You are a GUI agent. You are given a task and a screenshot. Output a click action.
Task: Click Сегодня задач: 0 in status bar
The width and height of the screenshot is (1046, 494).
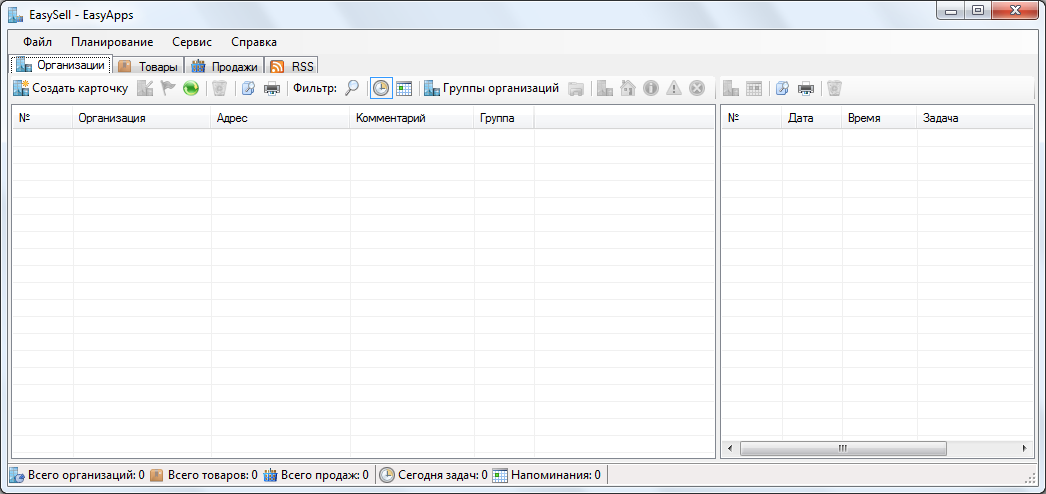tap(434, 475)
